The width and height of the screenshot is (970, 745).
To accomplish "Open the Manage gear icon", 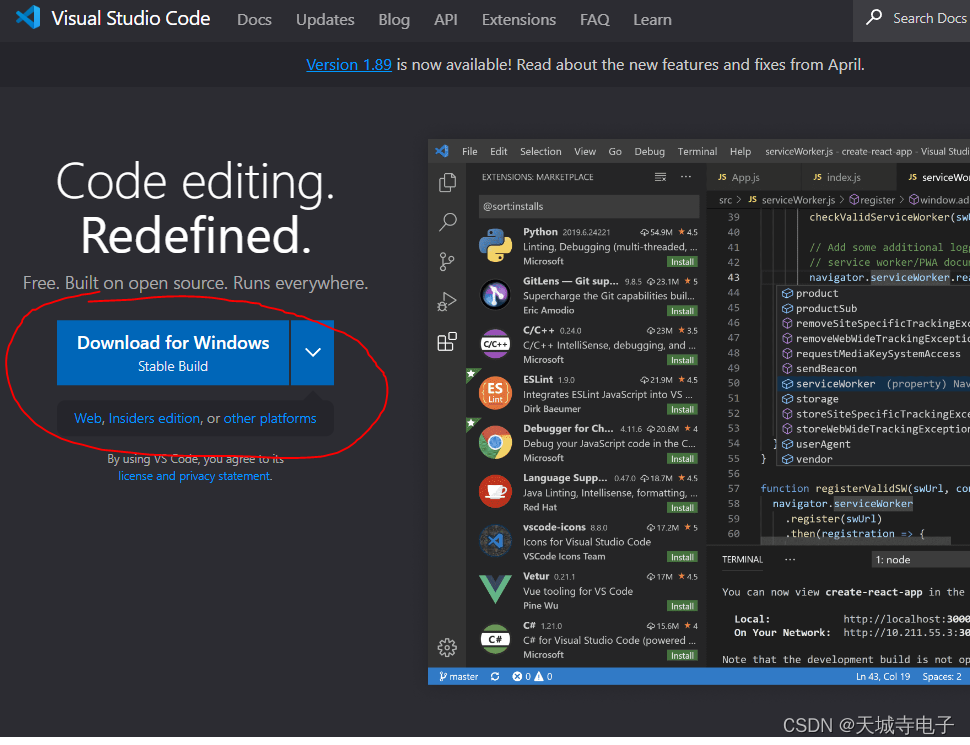I will tap(447, 648).
